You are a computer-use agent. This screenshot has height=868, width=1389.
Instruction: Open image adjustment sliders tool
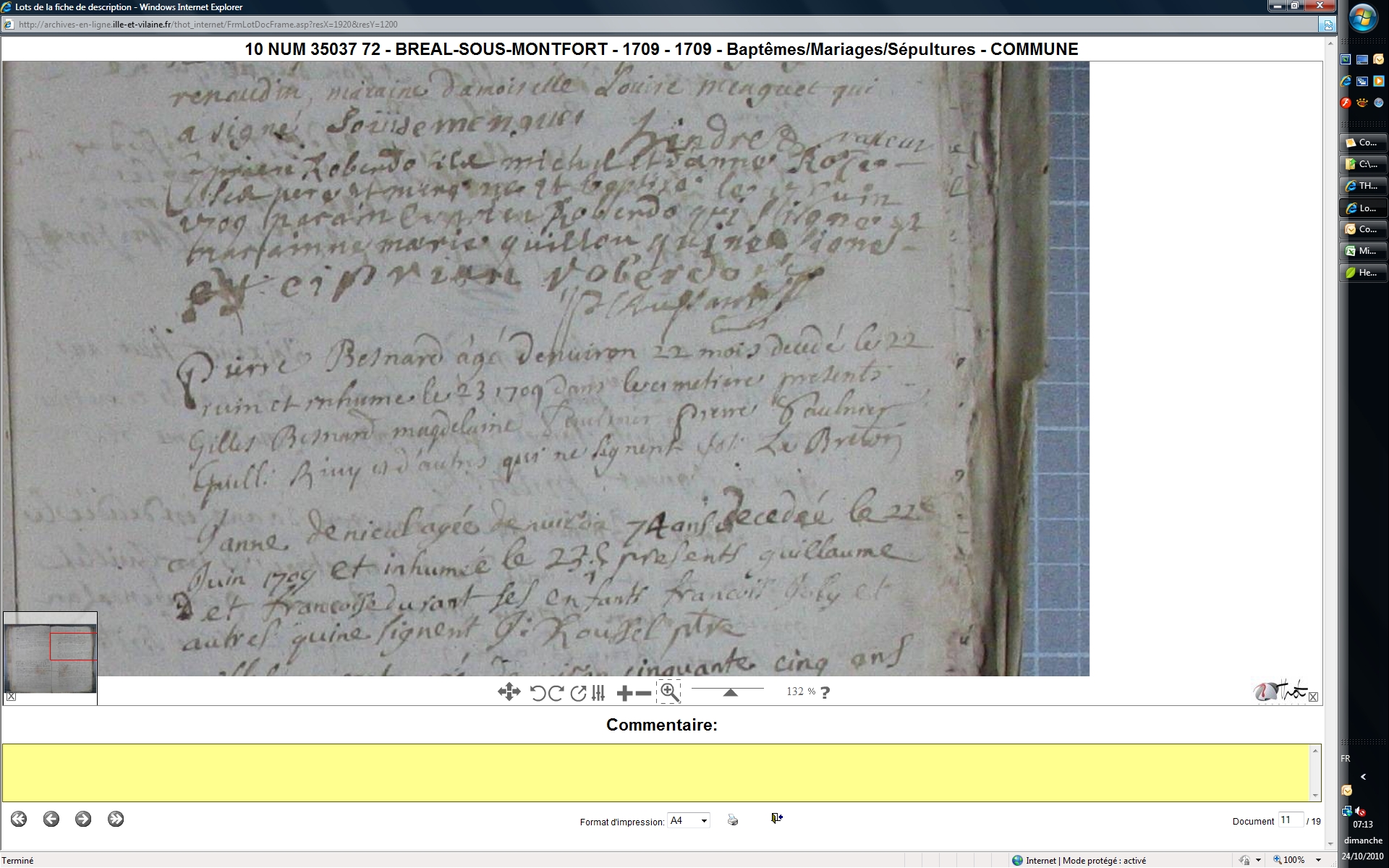click(598, 693)
